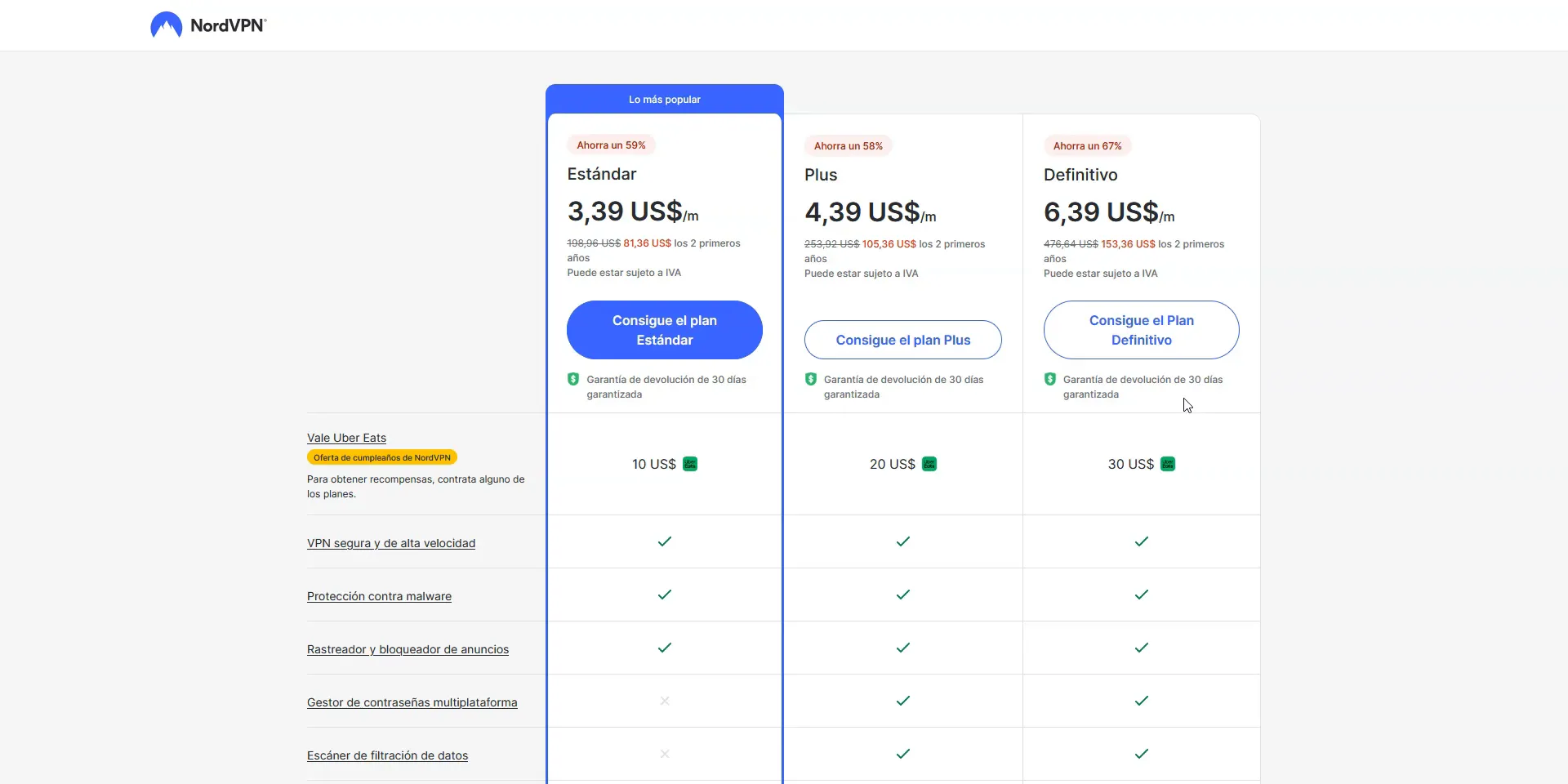The height and width of the screenshot is (784, 1568).
Task: Click the Ahorra un 59% badge
Action: coord(611,145)
